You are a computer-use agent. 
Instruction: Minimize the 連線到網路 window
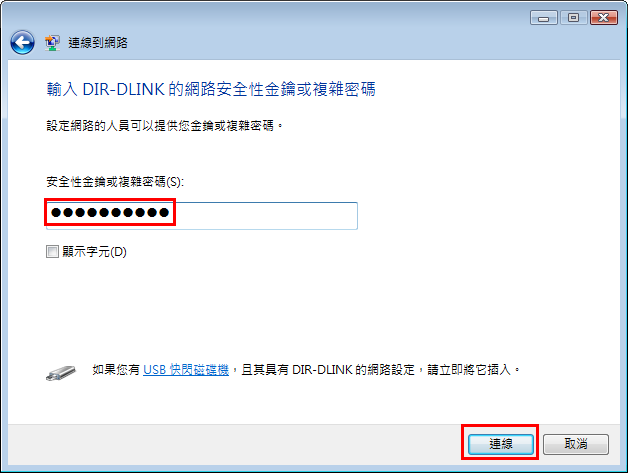[543, 18]
